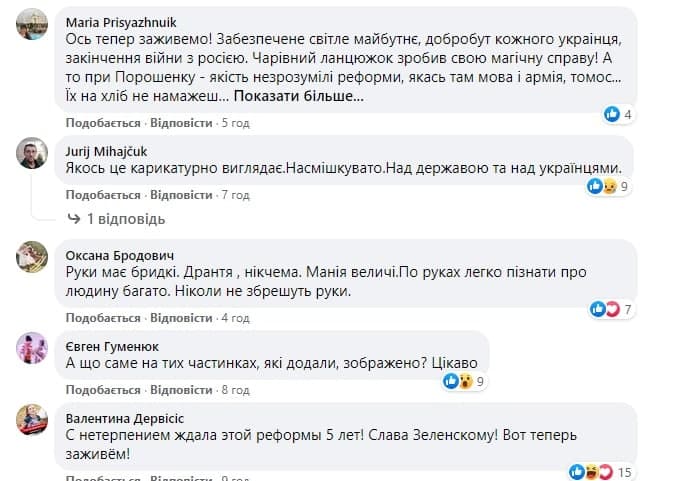
Task: Reply to Євген Гуменюк's comment via "Відповісти"
Action: 181,389
